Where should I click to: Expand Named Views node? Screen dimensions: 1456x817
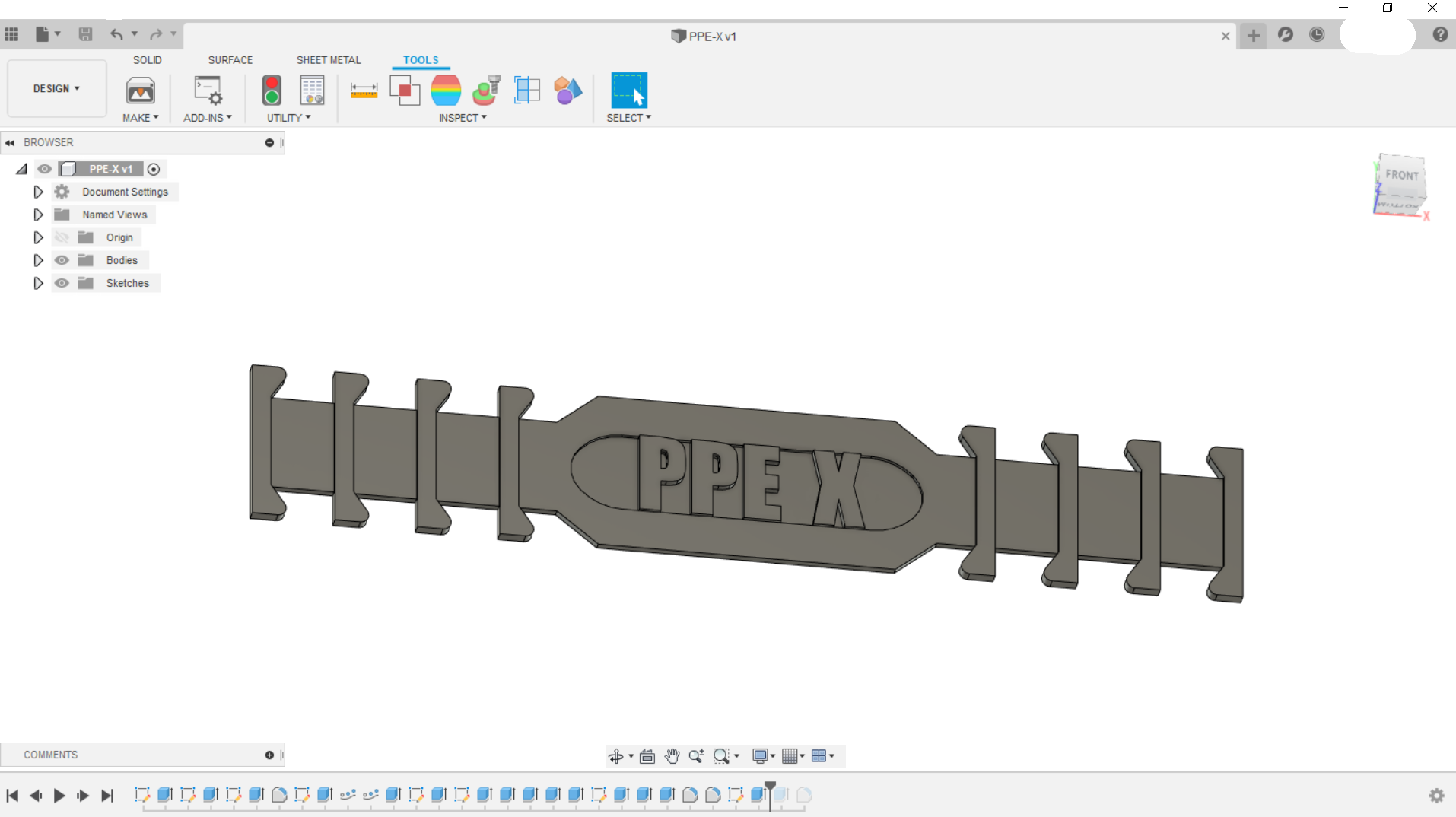coord(38,215)
